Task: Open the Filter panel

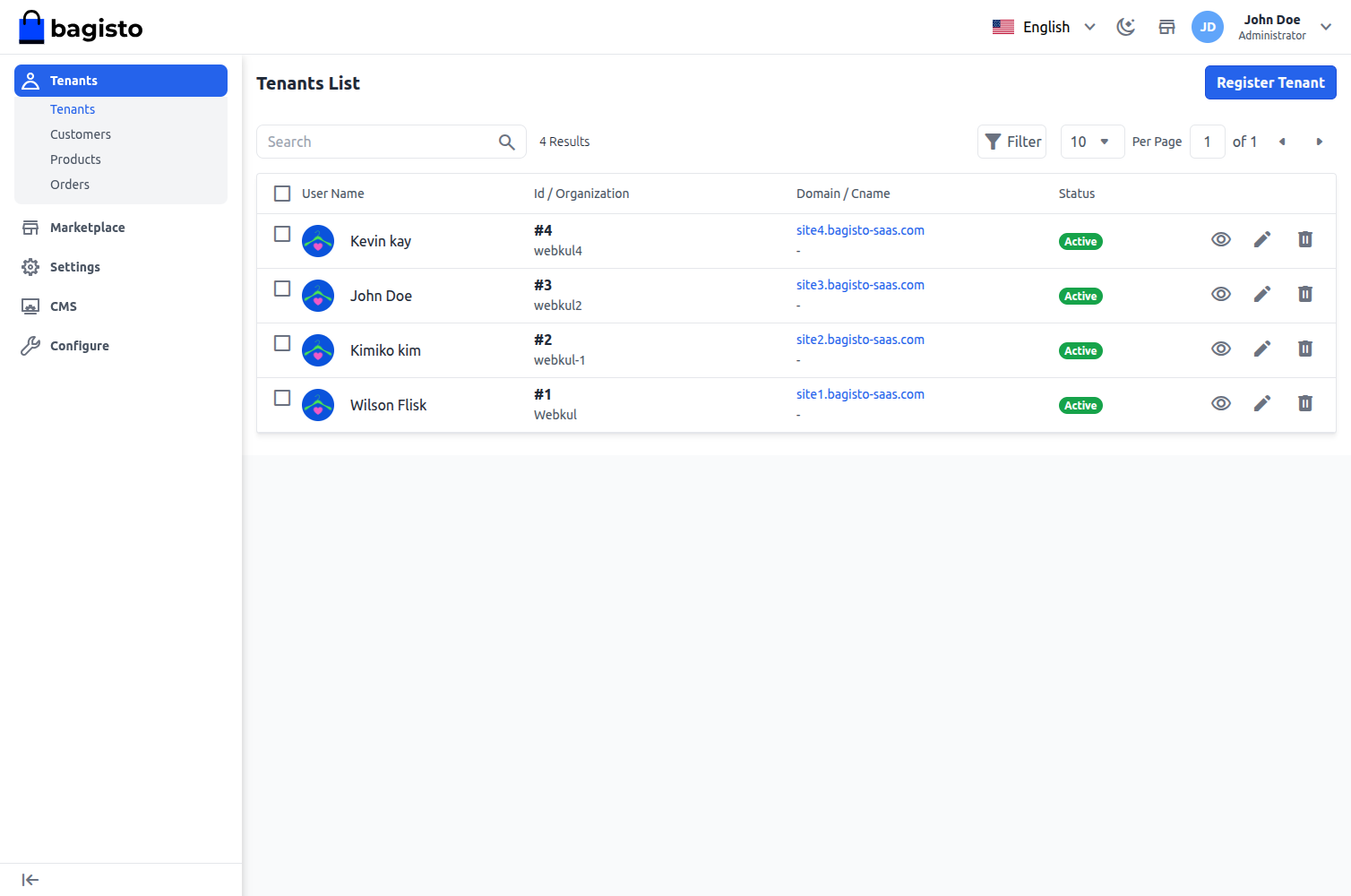Action: click(1012, 142)
